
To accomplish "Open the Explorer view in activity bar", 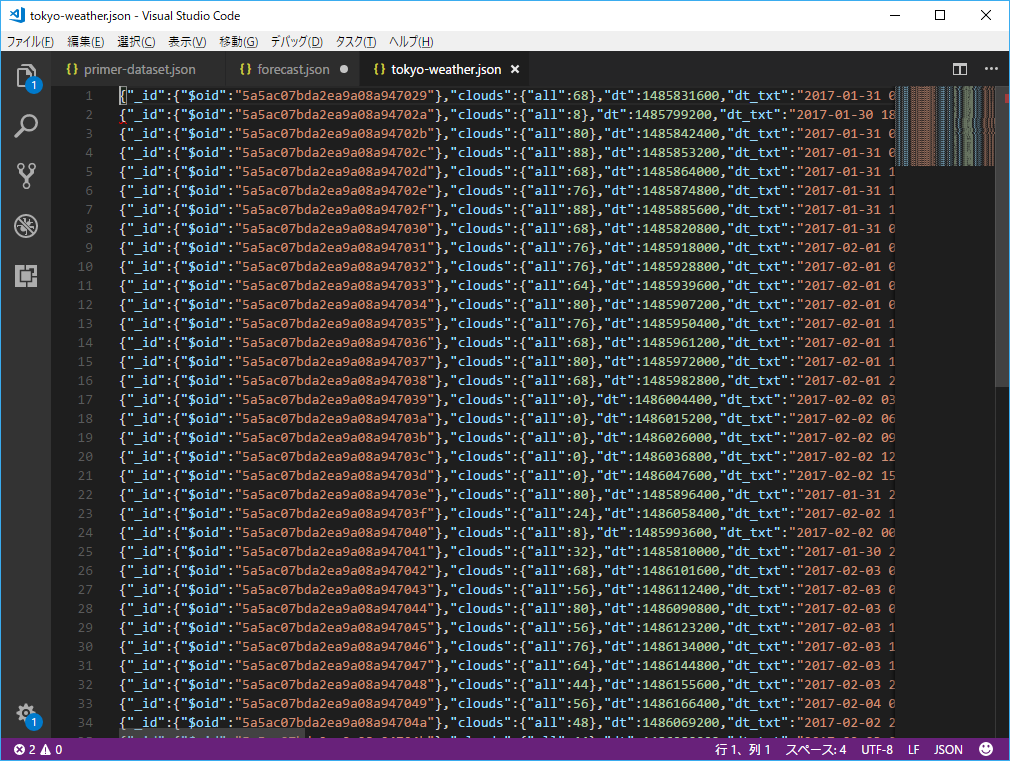I will pos(26,76).
